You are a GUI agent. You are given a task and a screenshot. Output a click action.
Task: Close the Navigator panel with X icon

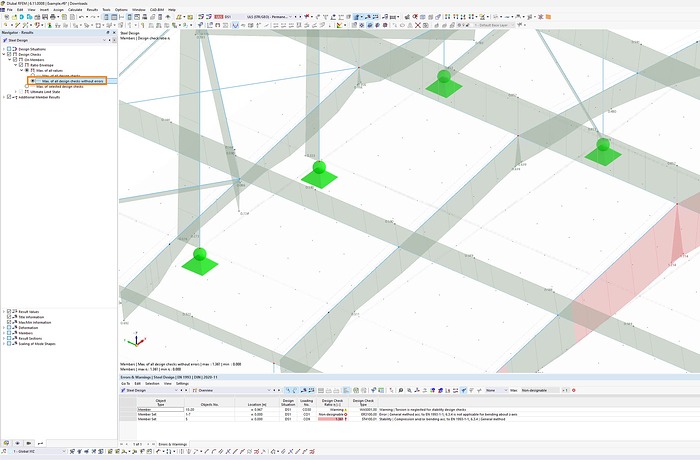pos(113,32)
